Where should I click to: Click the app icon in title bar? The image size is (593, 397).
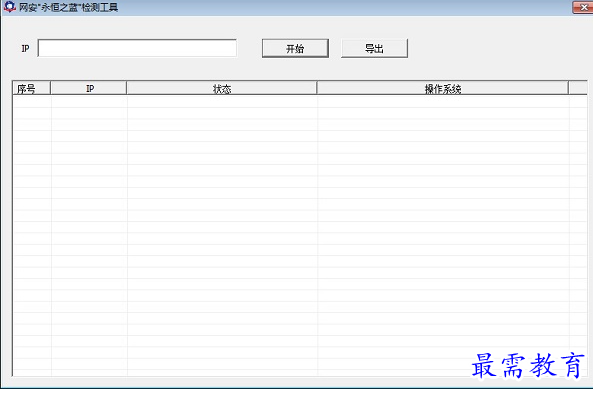[10, 6]
